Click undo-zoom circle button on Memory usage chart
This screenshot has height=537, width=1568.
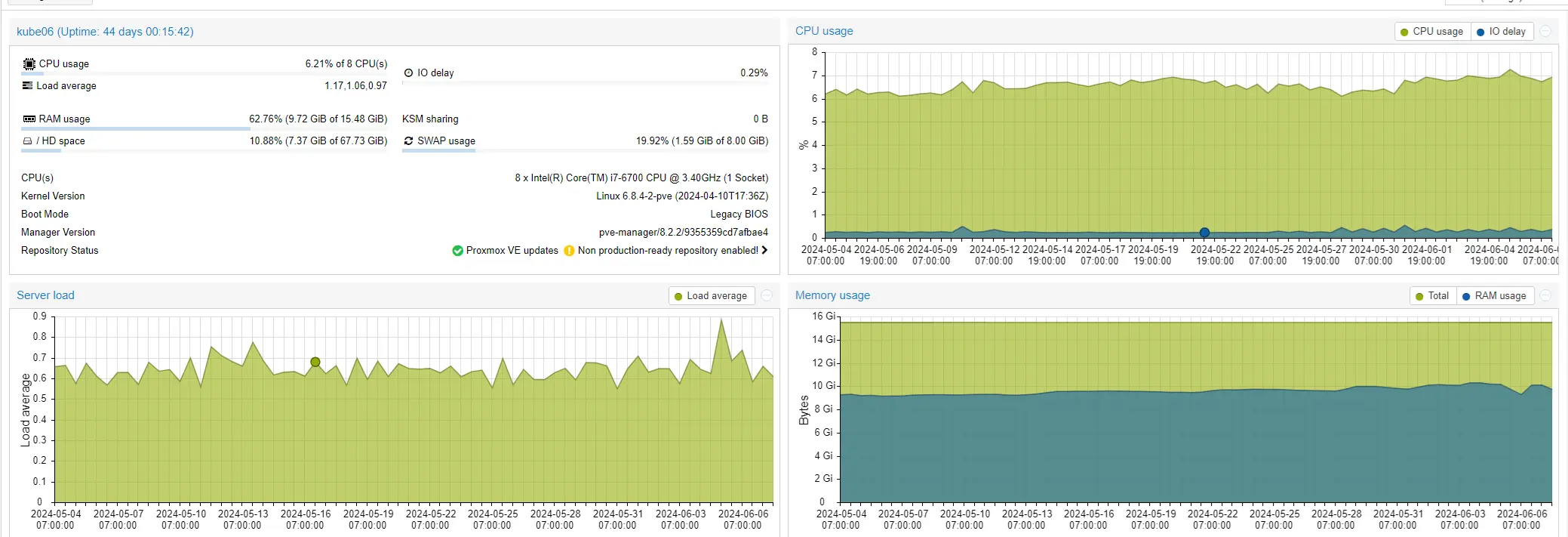pos(1545,296)
